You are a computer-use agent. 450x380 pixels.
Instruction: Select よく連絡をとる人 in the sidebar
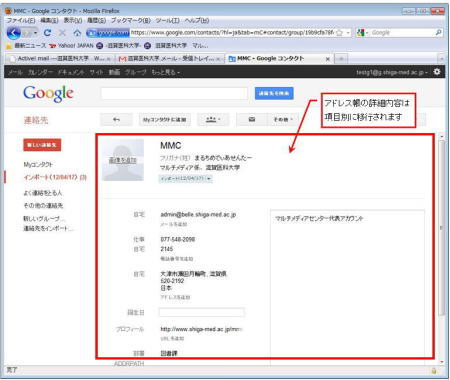[x=43, y=193]
